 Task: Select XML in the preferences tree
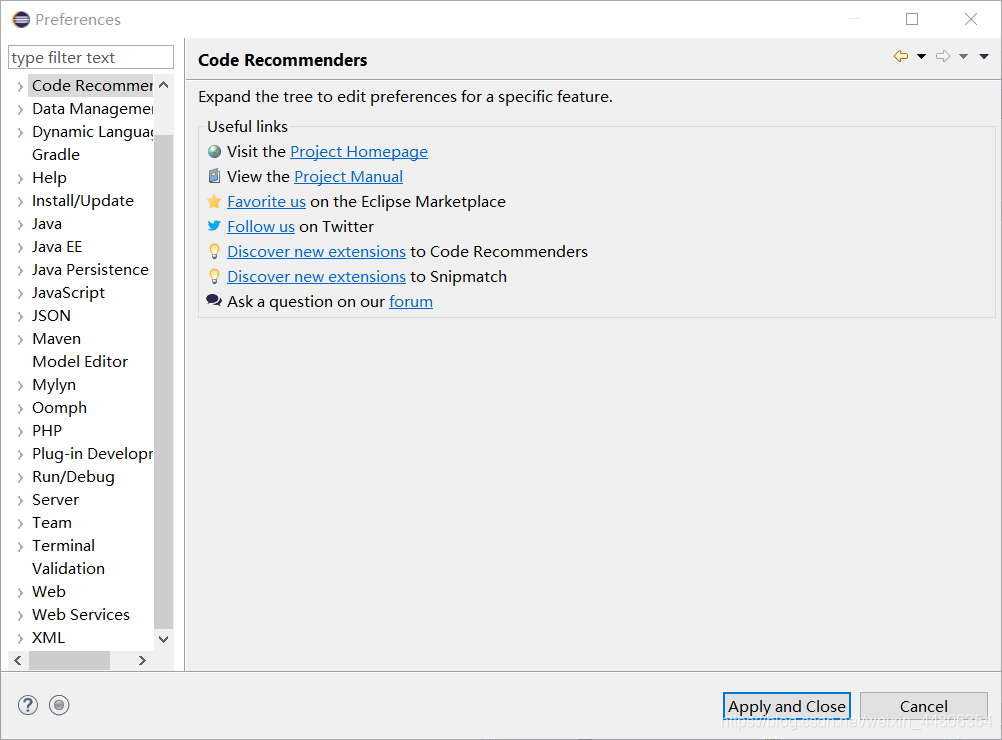tap(49, 638)
